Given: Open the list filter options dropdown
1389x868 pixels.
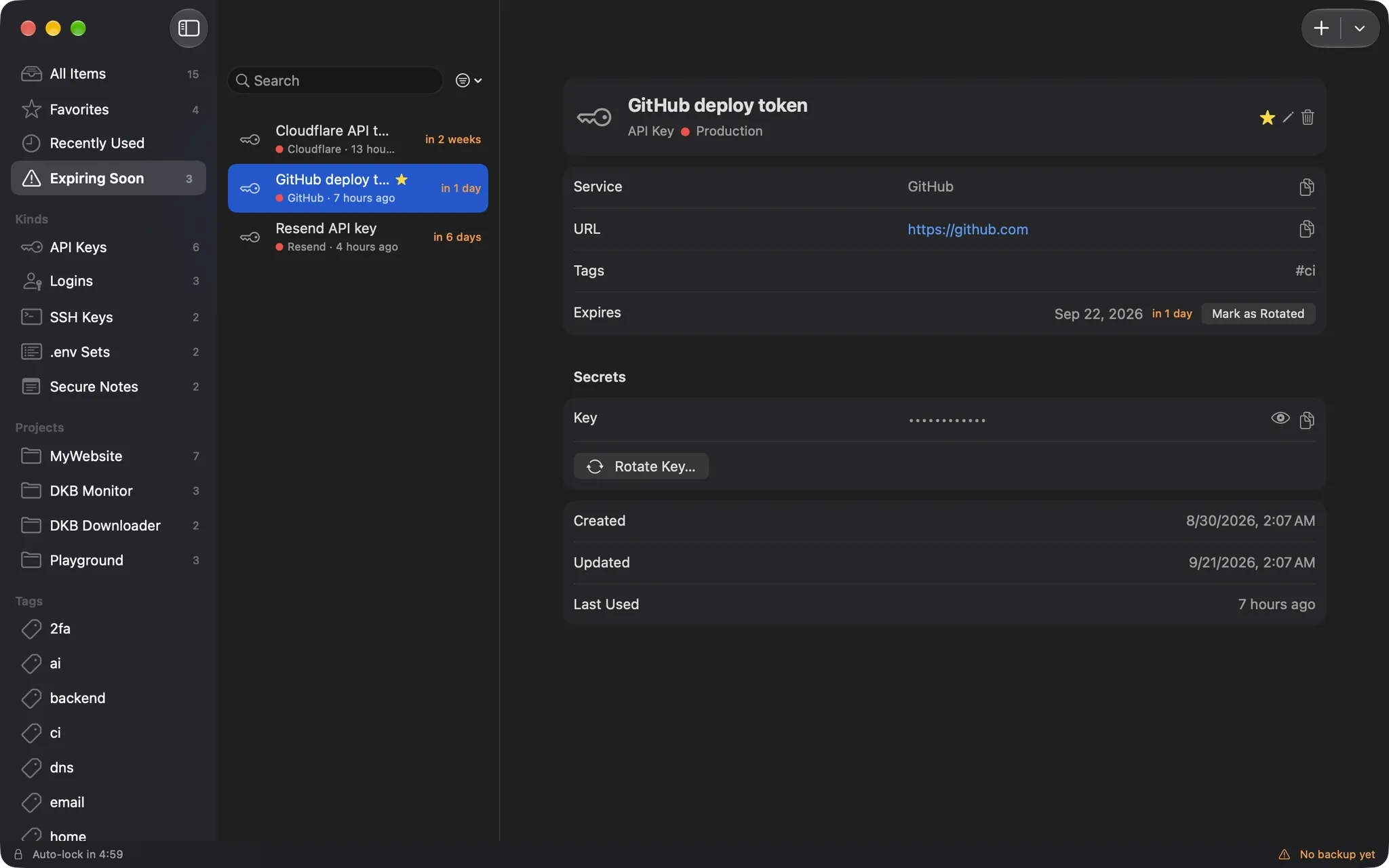Looking at the screenshot, I should 469,81.
